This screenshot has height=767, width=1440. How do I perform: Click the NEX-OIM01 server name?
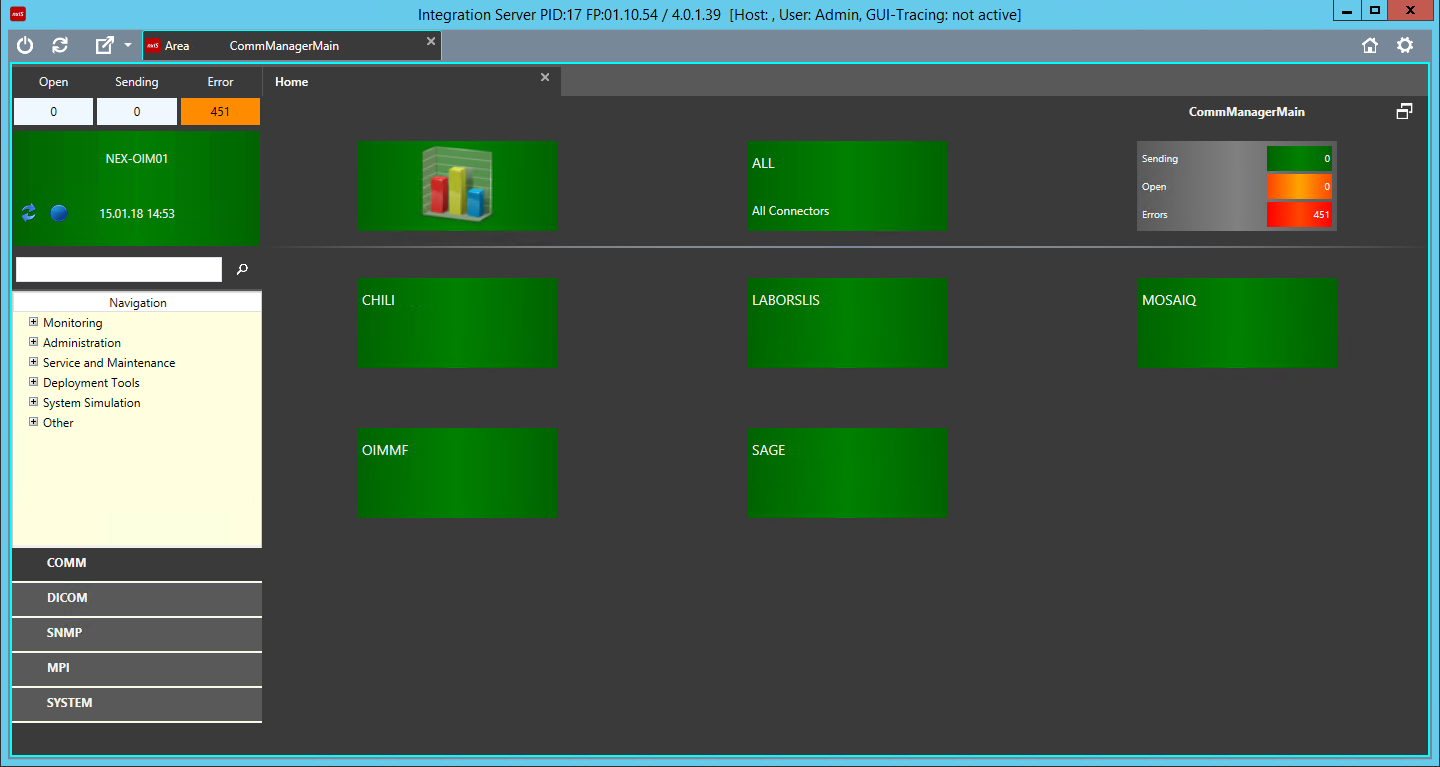click(137, 158)
